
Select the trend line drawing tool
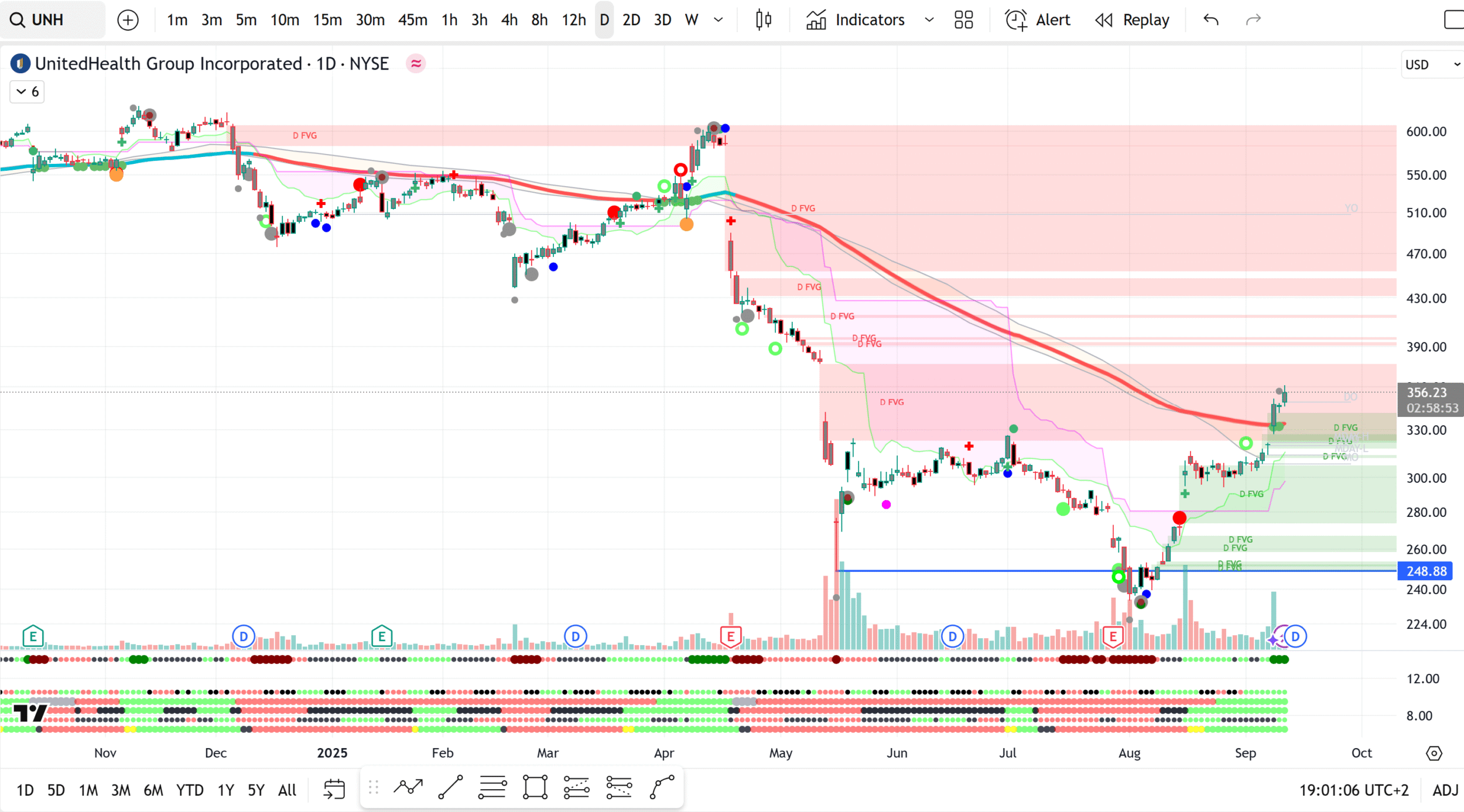(x=450, y=787)
